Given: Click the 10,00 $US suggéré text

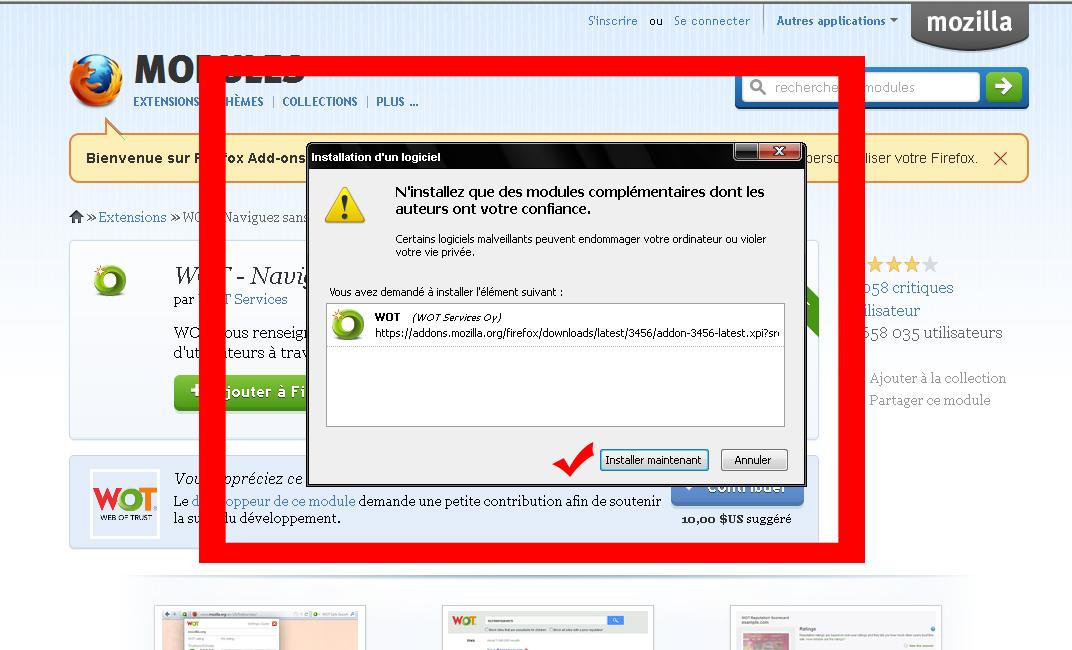Looking at the screenshot, I should click(x=736, y=519).
